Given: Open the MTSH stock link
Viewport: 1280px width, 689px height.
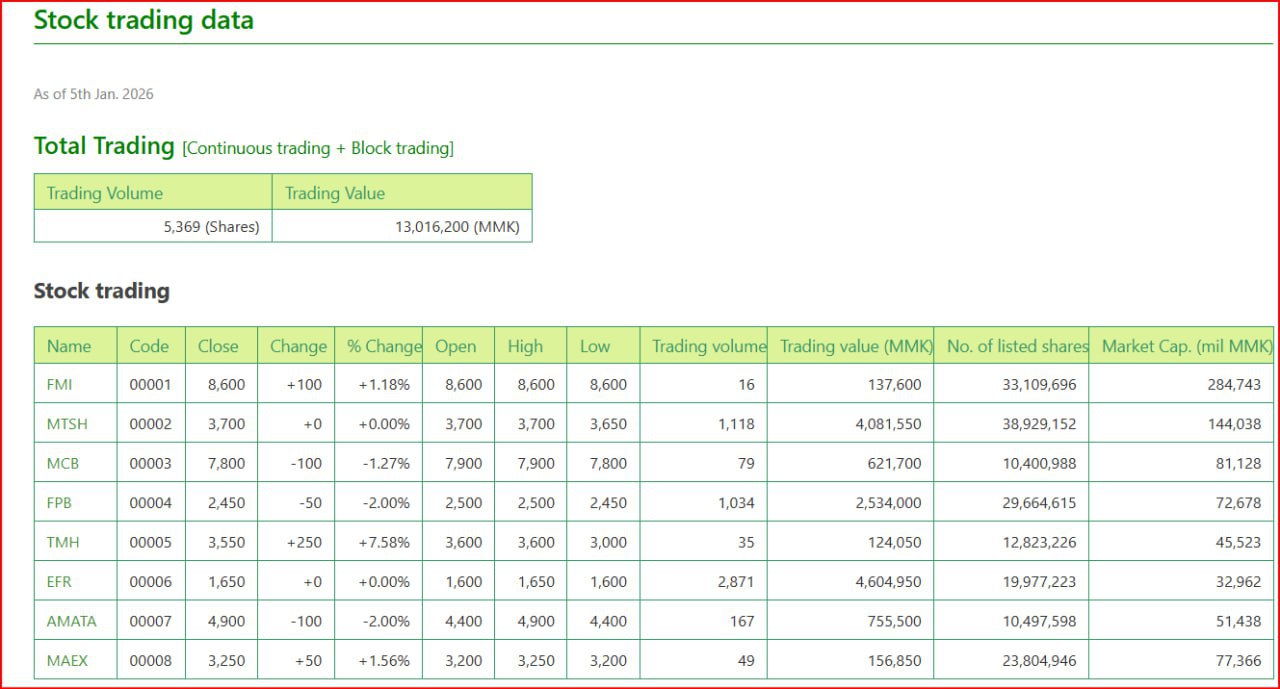Looking at the screenshot, I should coord(67,424).
